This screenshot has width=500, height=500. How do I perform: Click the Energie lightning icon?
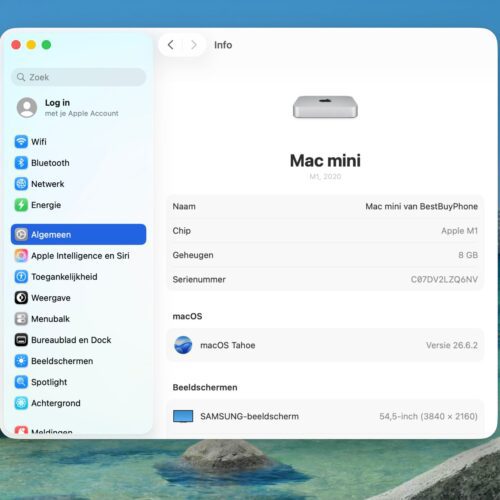[21, 205]
